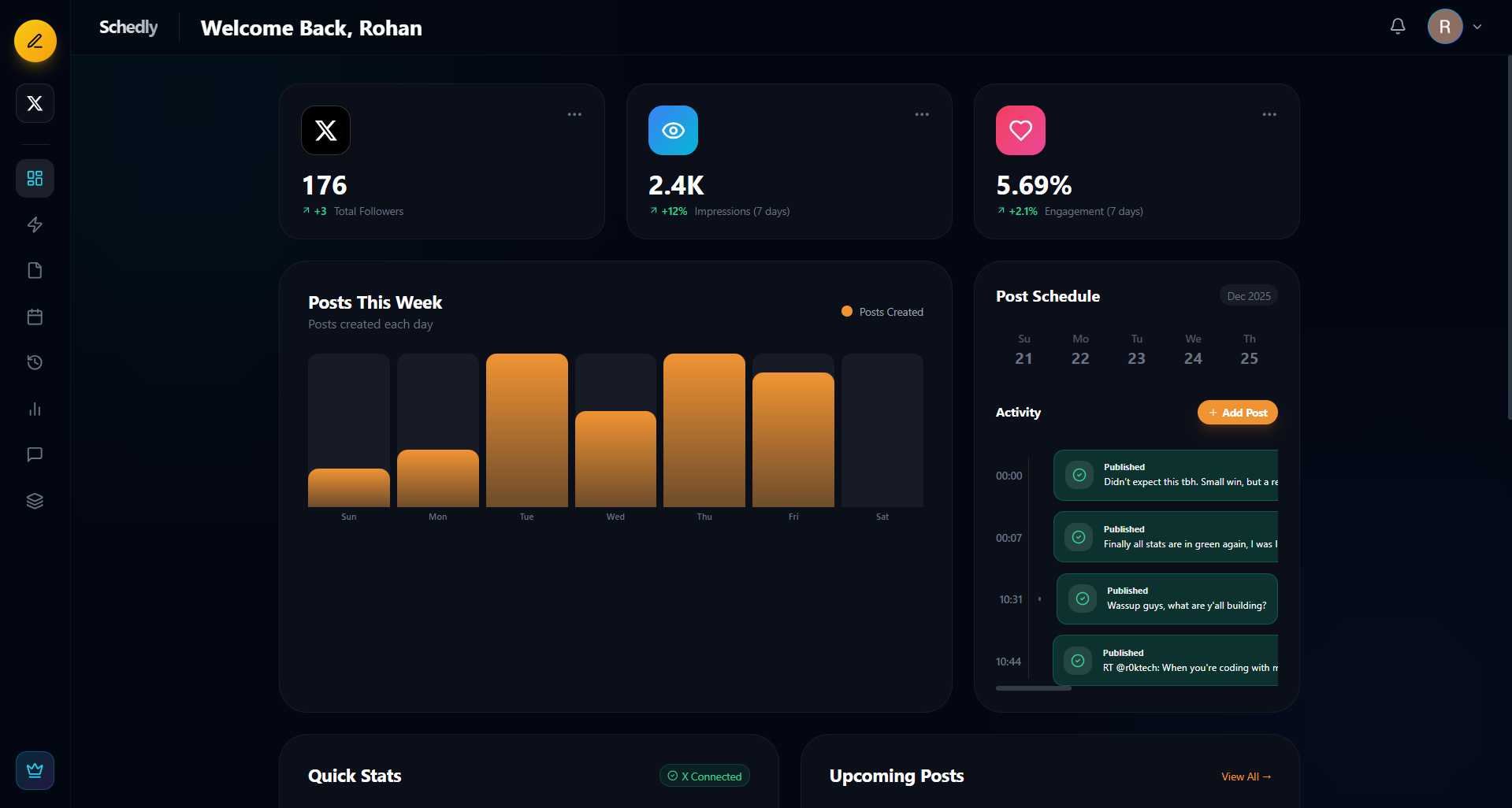Open options menu on Engagement card
This screenshot has width=1512, height=808.
[1269, 114]
